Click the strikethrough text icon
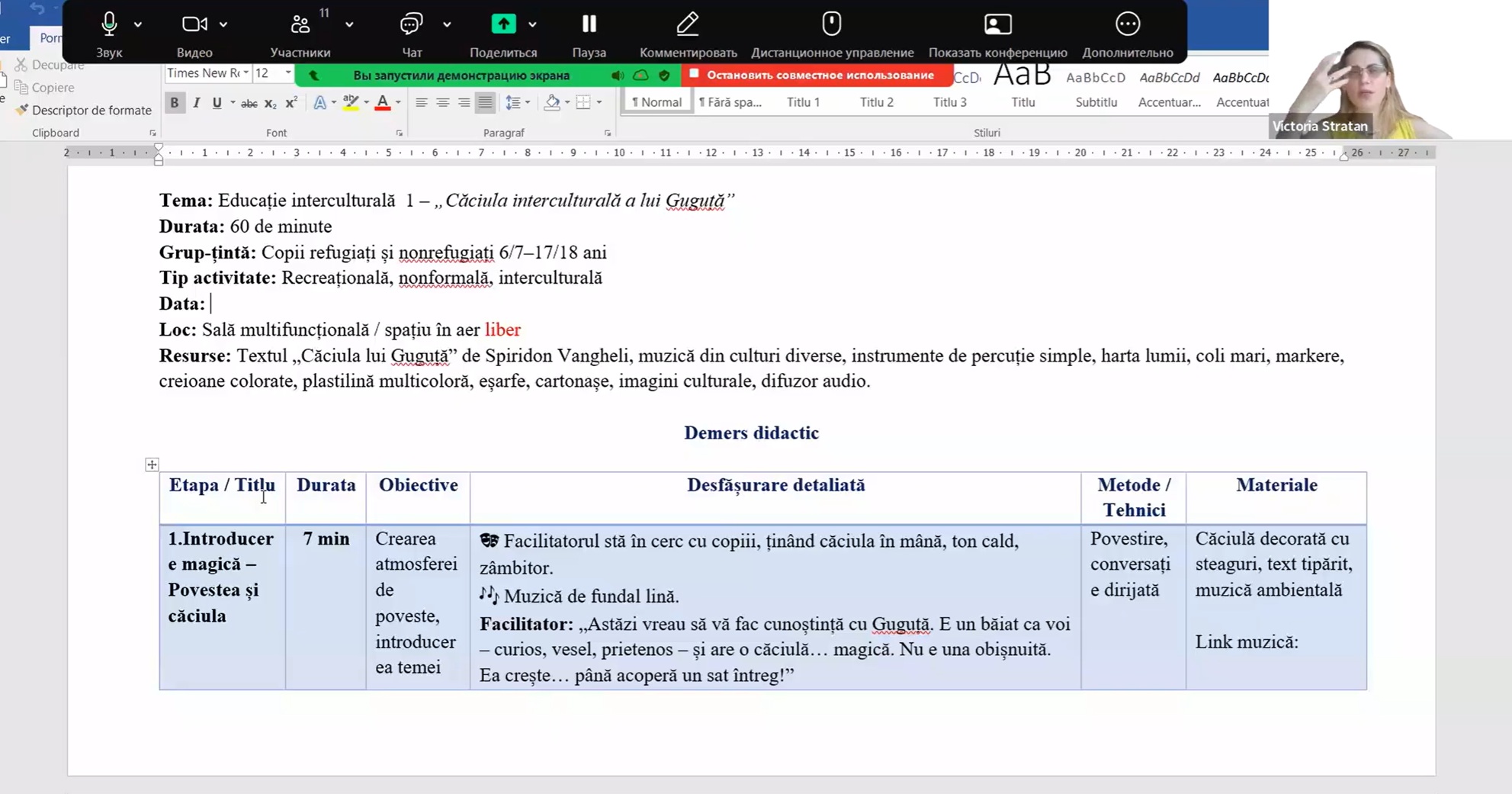1512x794 pixels. [249, 103]
